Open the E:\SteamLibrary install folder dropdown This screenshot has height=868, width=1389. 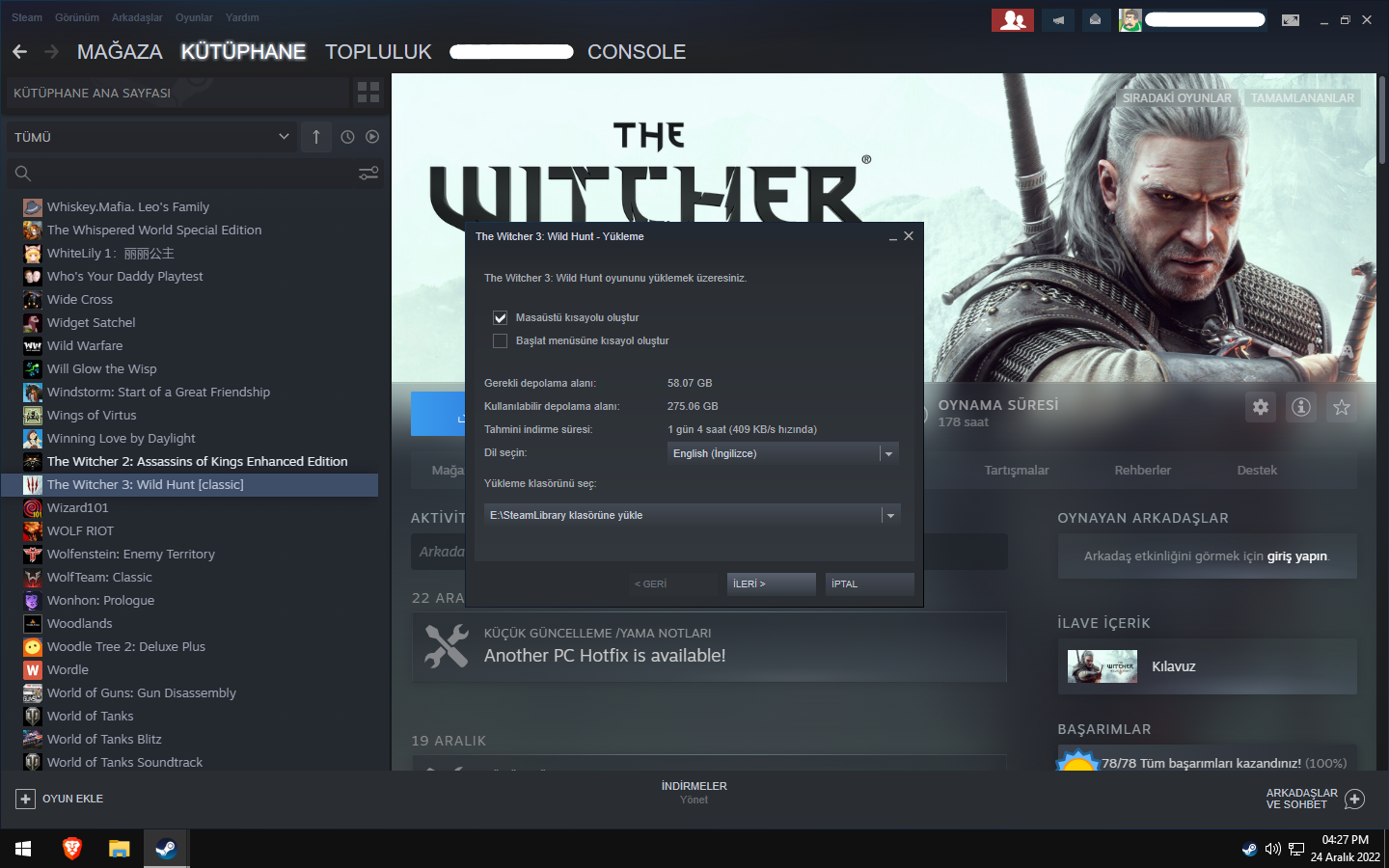tap(693, 515)
